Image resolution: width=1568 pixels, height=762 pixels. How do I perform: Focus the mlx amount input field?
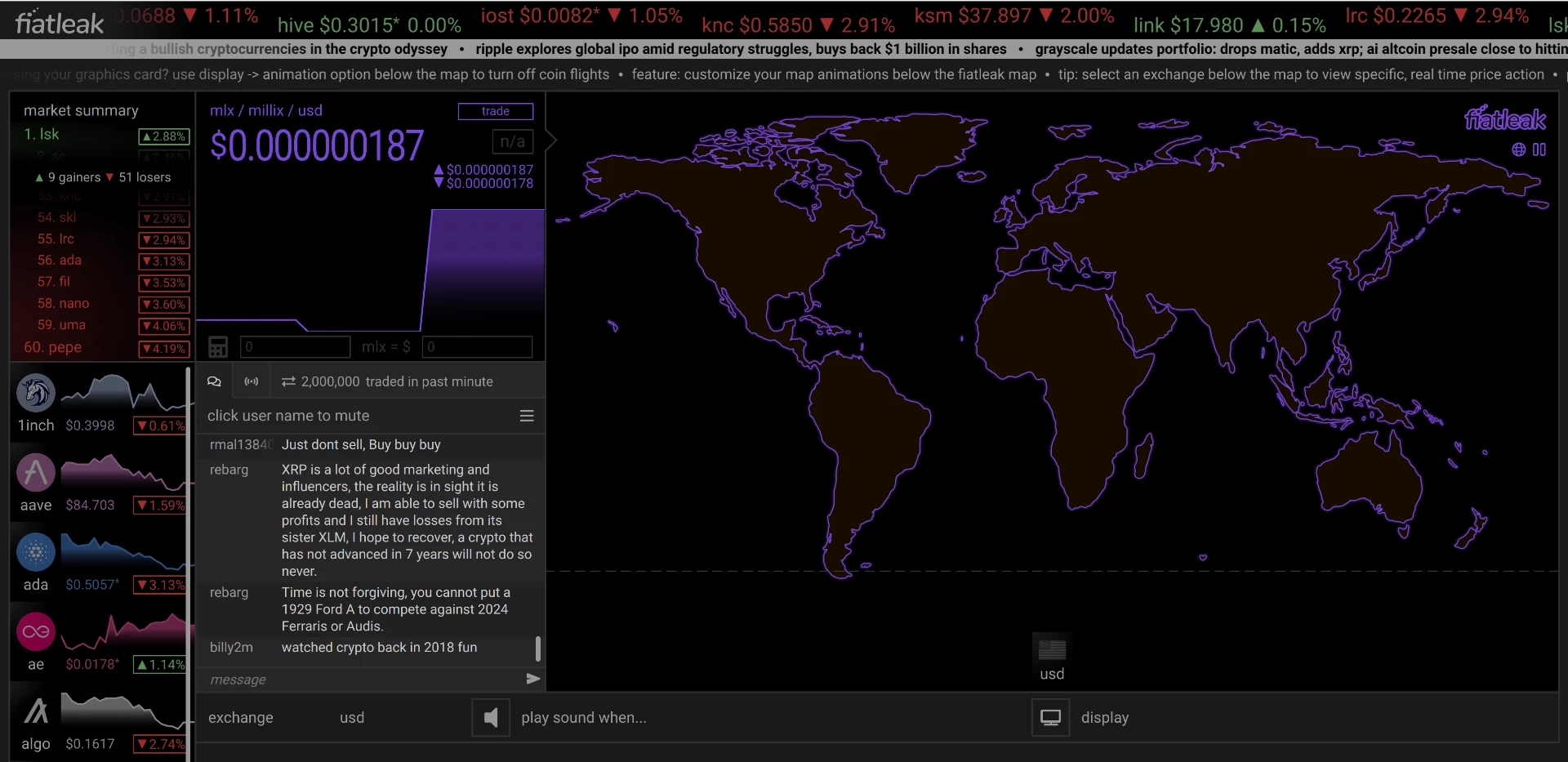[296, 347]
